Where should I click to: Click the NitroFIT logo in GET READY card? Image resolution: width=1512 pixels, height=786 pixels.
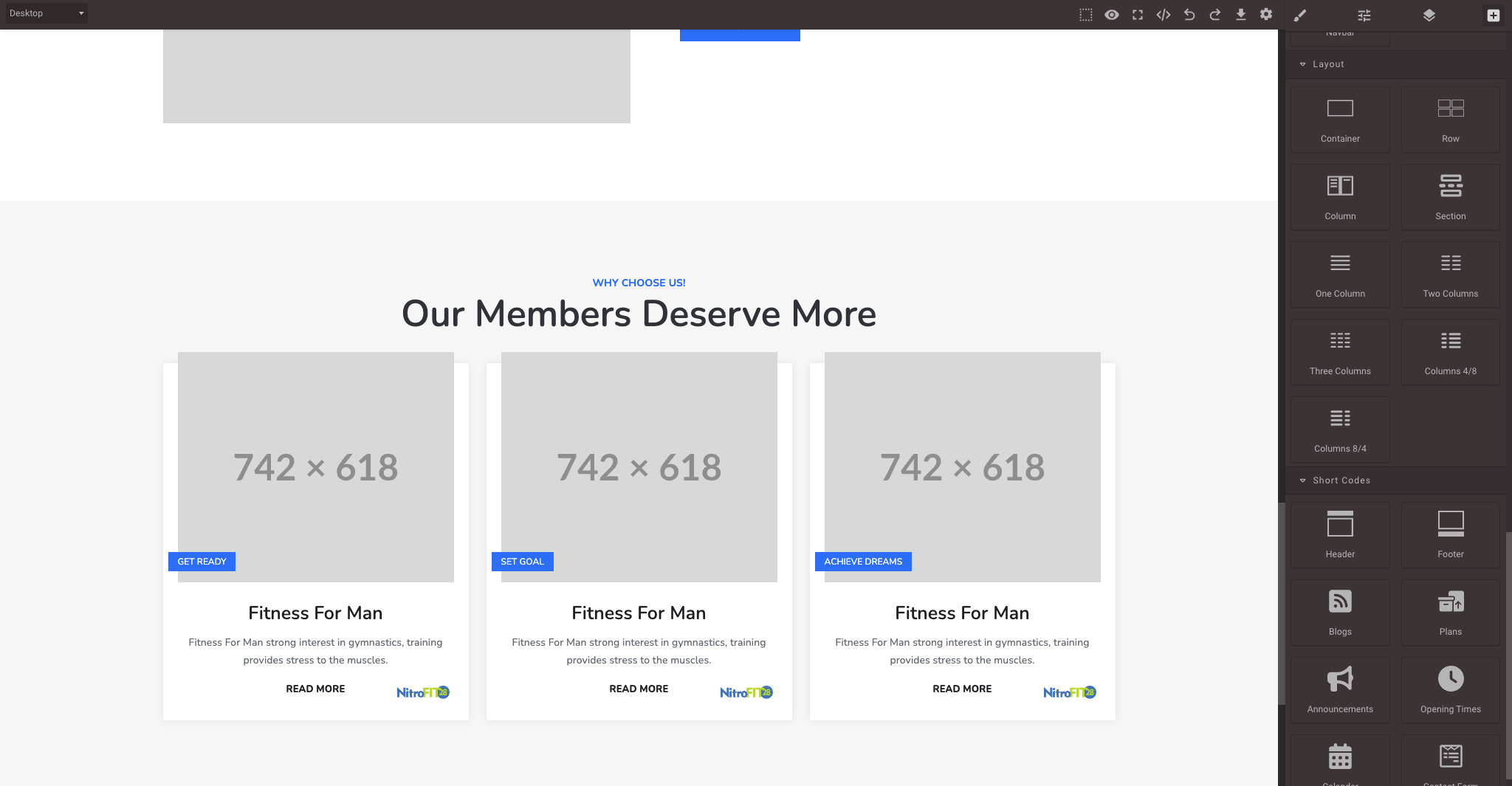[423, 692]
